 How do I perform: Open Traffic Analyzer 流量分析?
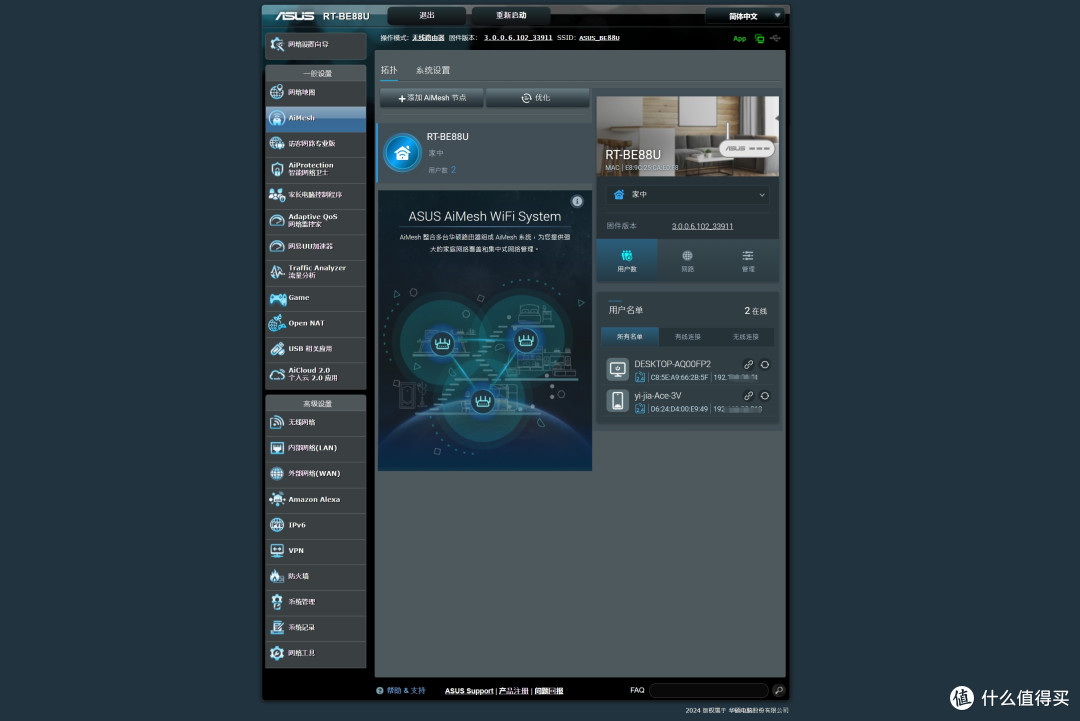pyautogui.click(x=315, y=272)
